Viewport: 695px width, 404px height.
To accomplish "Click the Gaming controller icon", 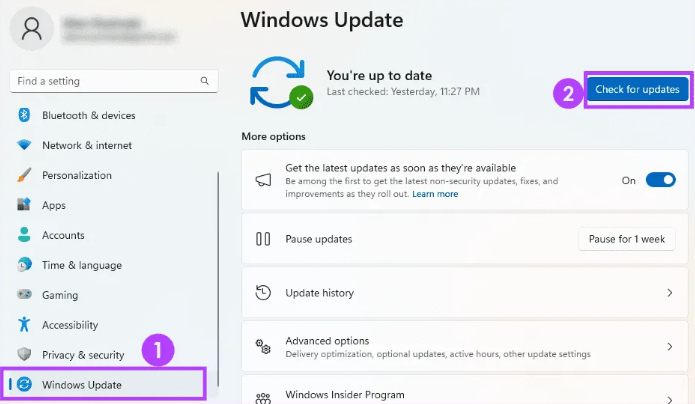I will click(x=24, y=294).
